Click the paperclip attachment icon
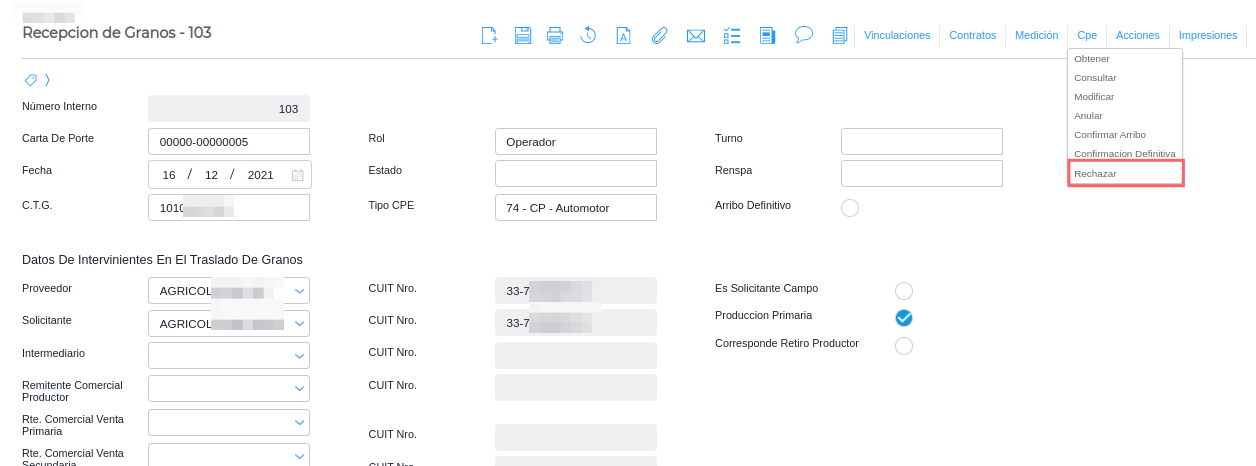 tap(659, 36)
